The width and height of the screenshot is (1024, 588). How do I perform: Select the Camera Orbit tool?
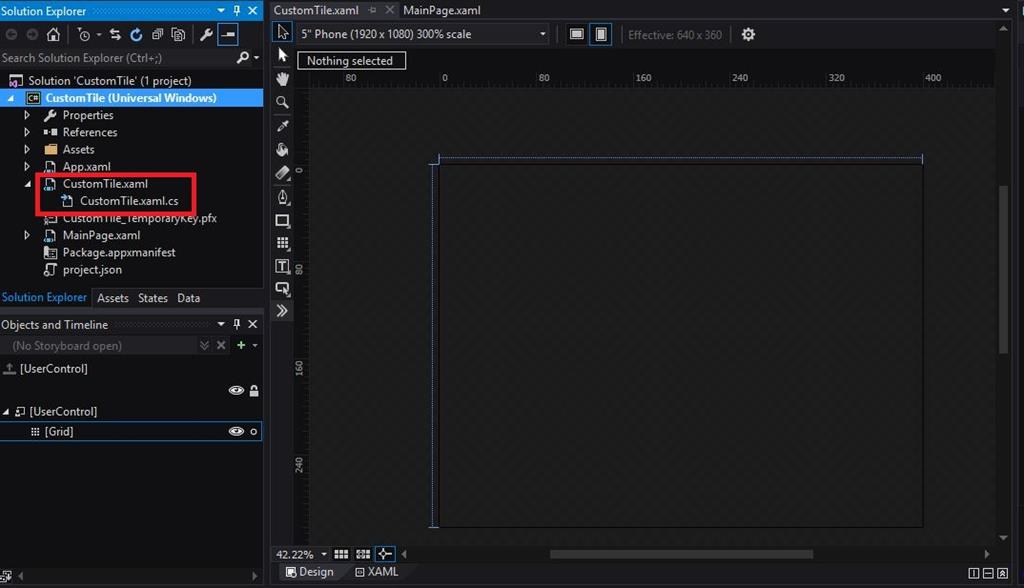pos(283,149)
